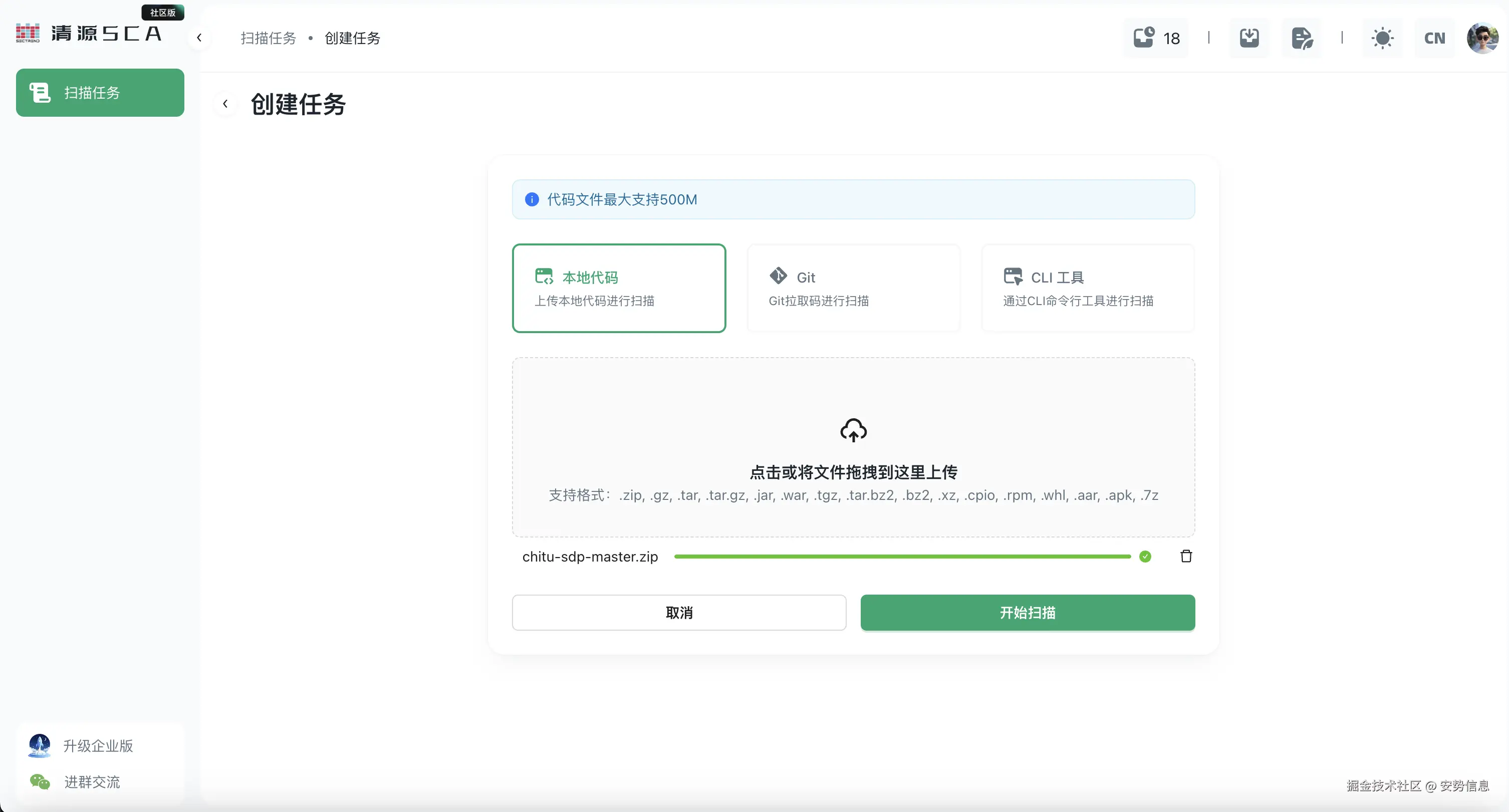Click 扫描任务 breadcrumb link

coord(269,38)
